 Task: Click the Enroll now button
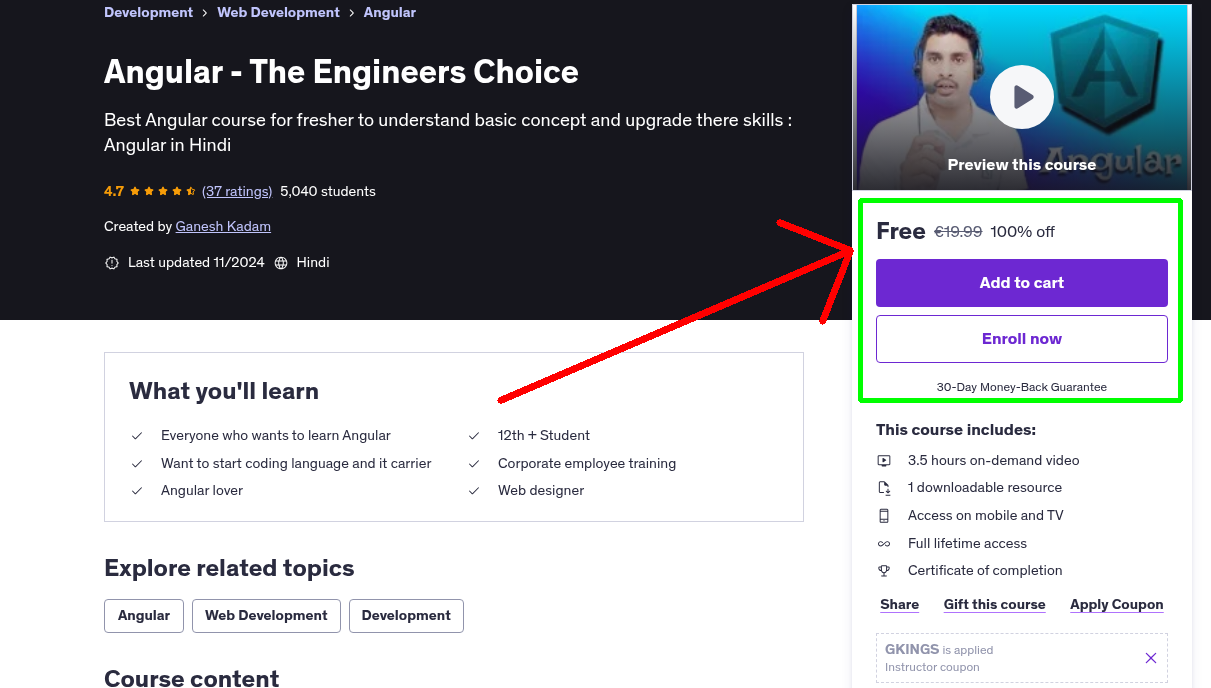1022,339
